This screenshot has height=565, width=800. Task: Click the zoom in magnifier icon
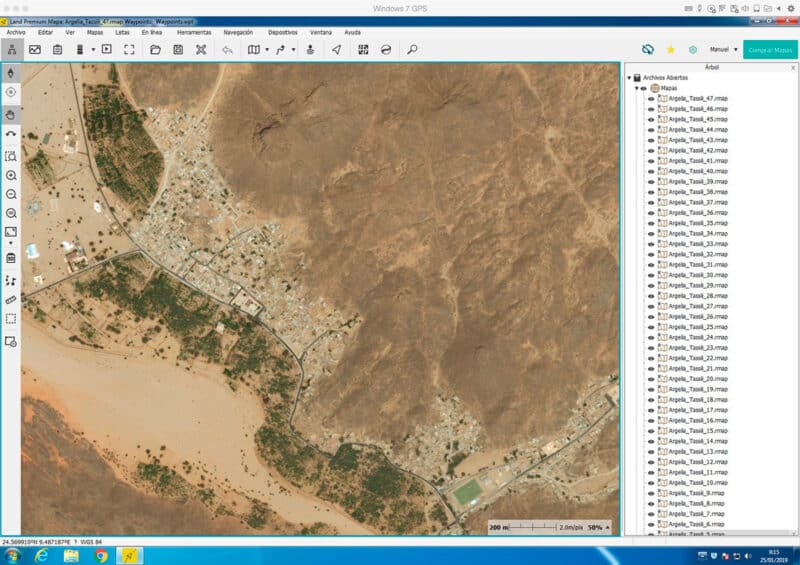11,176
